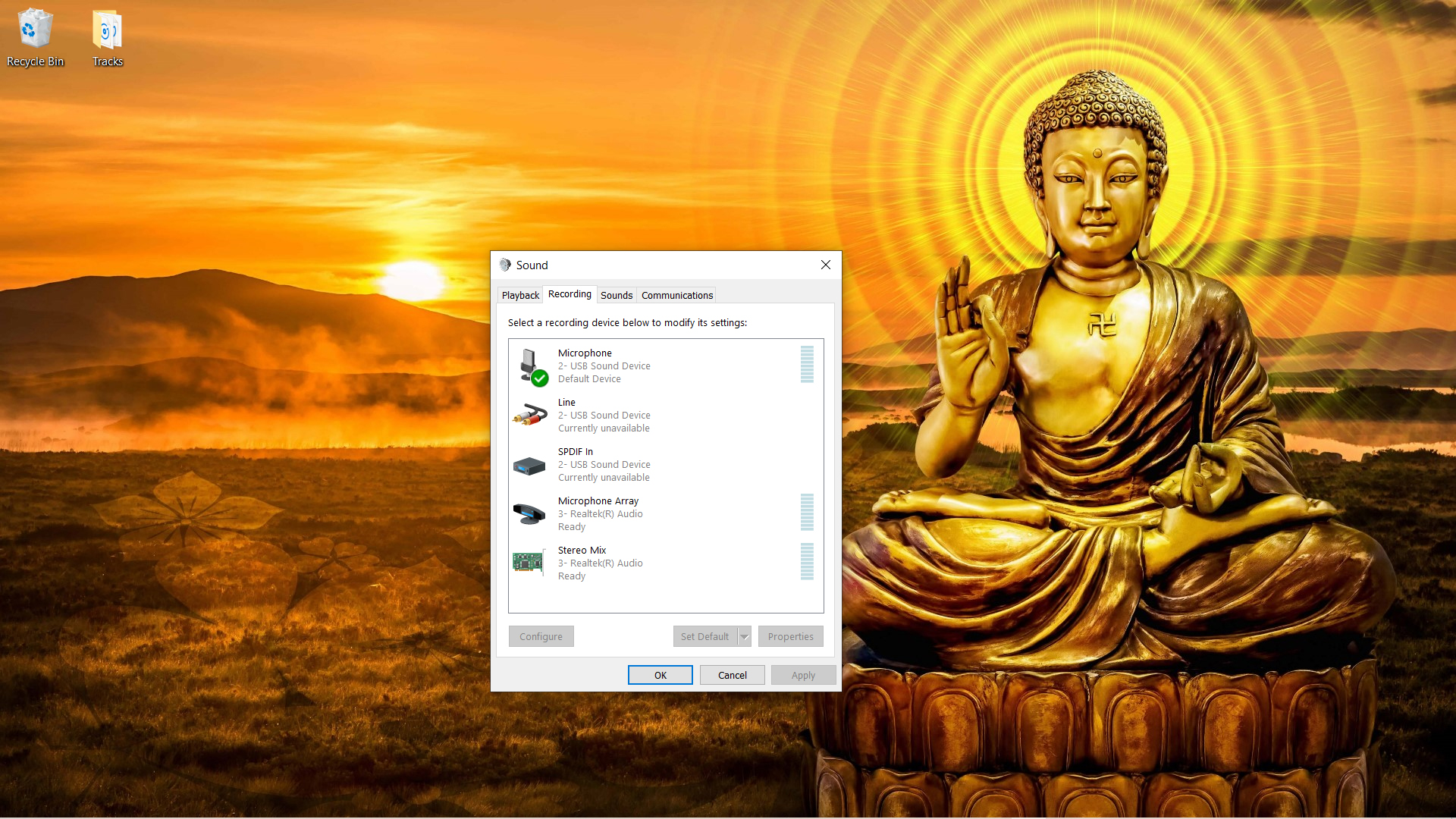The width and height of the screenshot is (1456, 819).
Task: Switch to the Communications tab
Action: tap(677, 295)
